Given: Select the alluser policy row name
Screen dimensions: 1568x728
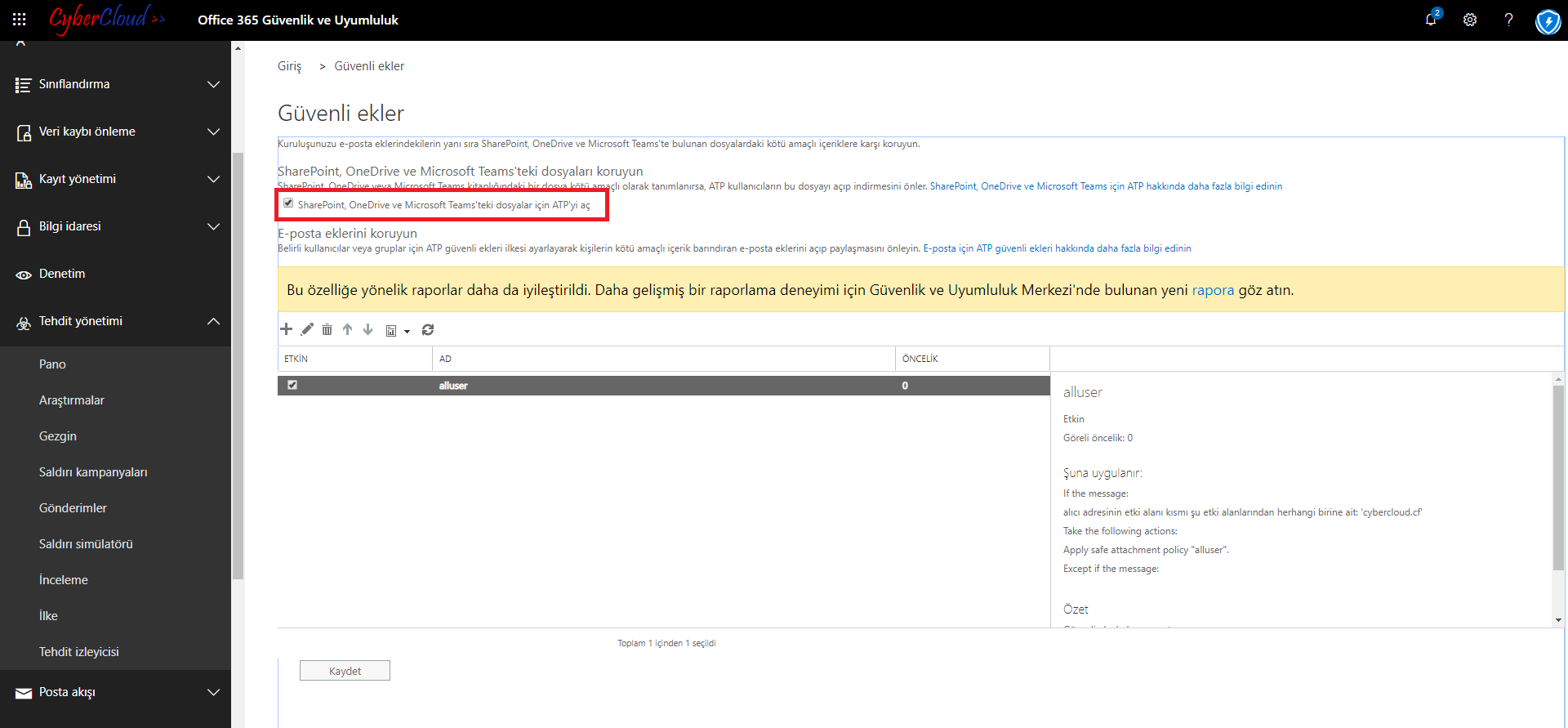Looking at the screenshot, I should coord(453,386).
